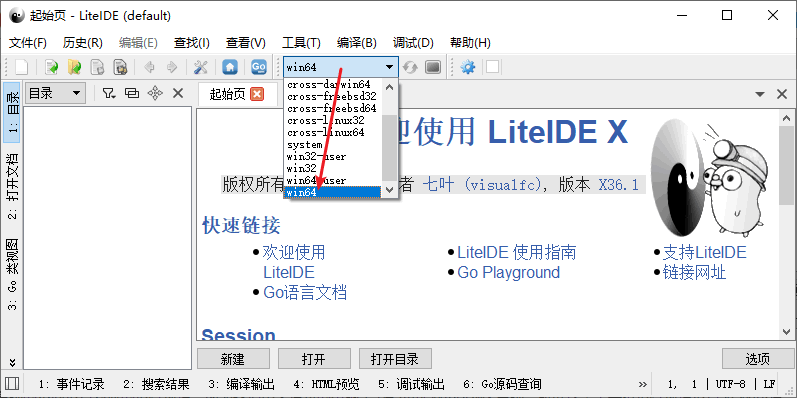
Task: Toggle the 6: Go源码查询 output pane
Action: [502, 384]
